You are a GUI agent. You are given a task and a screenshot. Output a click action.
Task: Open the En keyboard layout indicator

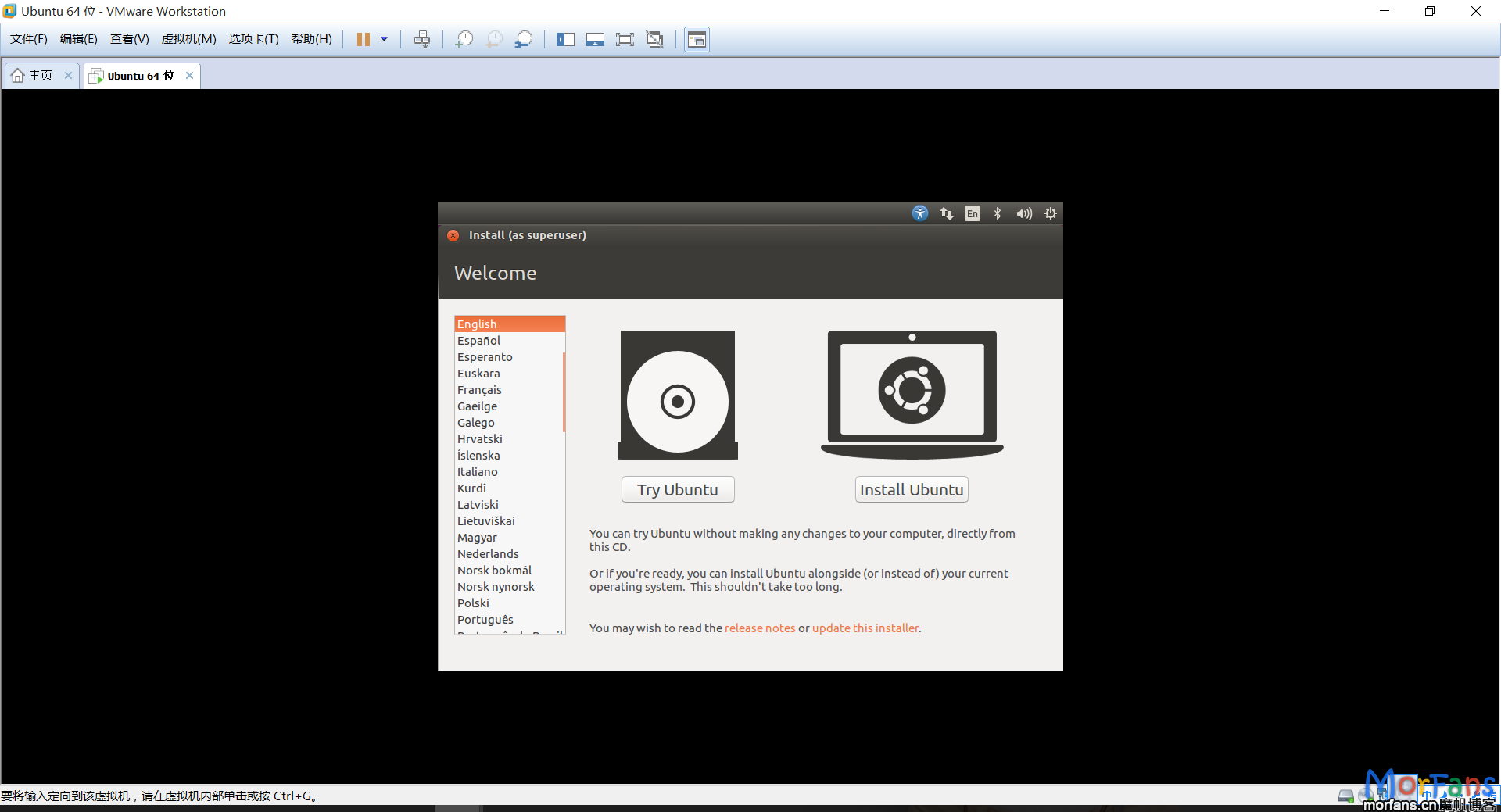pyautogui.click(x=972, y=213)
